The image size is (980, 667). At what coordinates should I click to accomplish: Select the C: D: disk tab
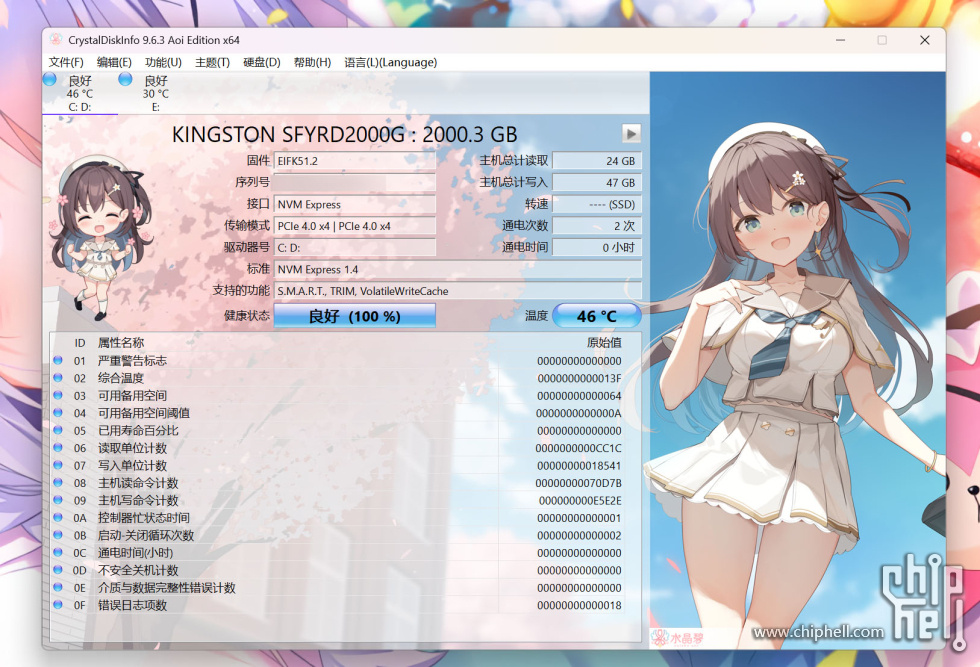(x=80, y=93)
